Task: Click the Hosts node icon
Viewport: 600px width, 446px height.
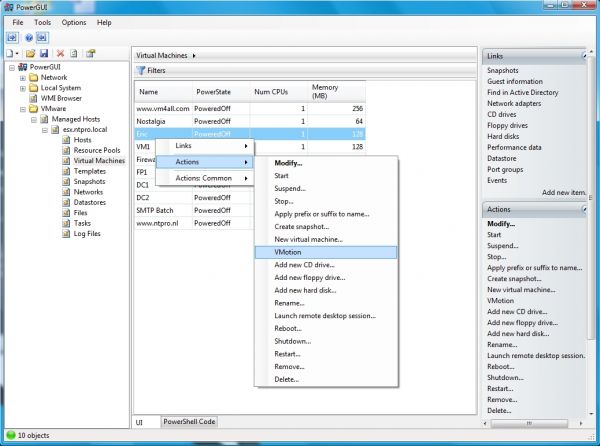Action: 66,140
